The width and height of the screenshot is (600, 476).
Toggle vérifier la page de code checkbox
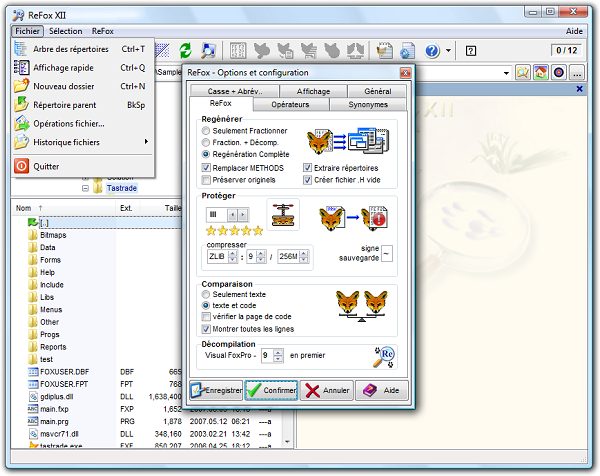206,316
